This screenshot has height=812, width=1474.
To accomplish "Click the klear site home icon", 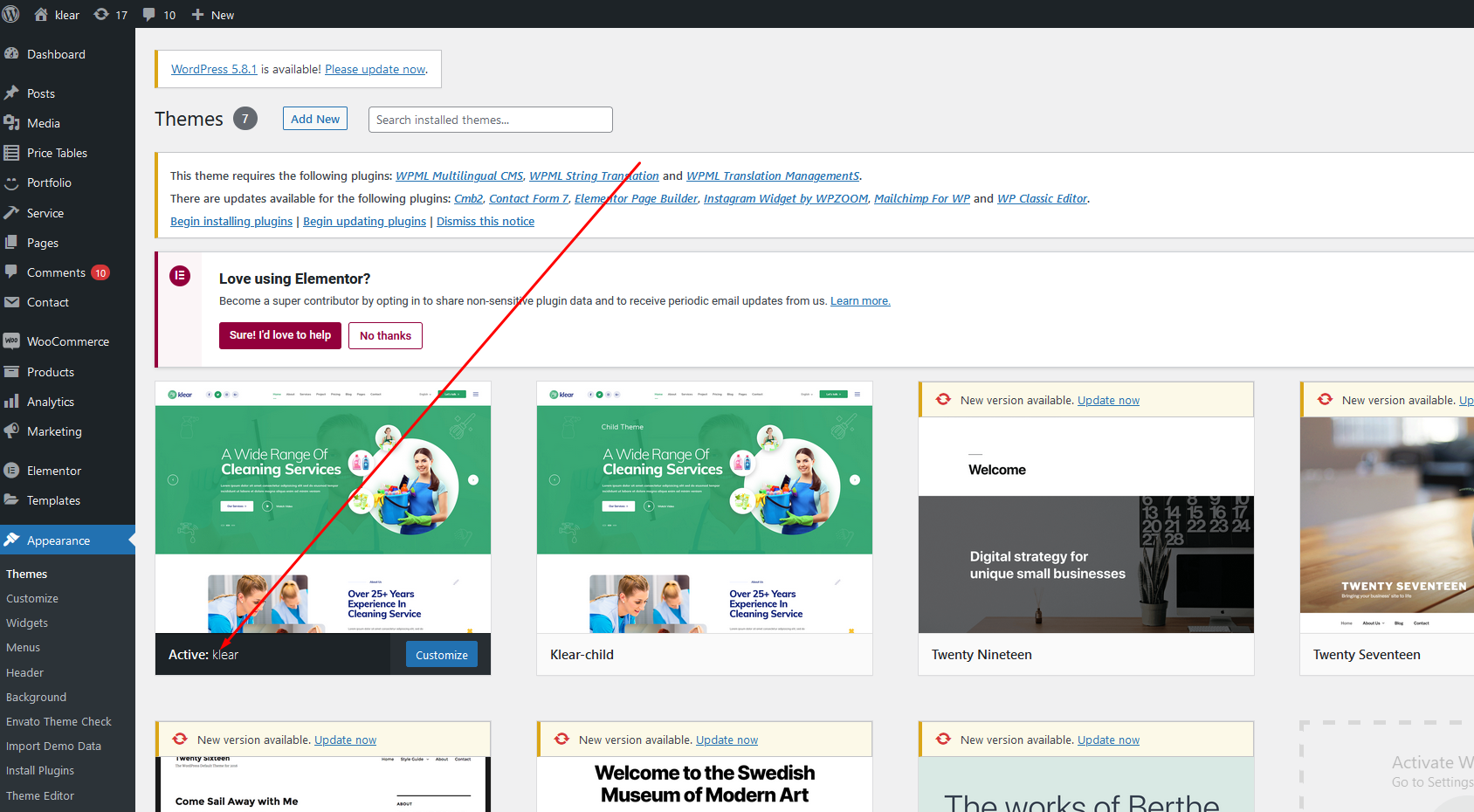I will (41, 15).
